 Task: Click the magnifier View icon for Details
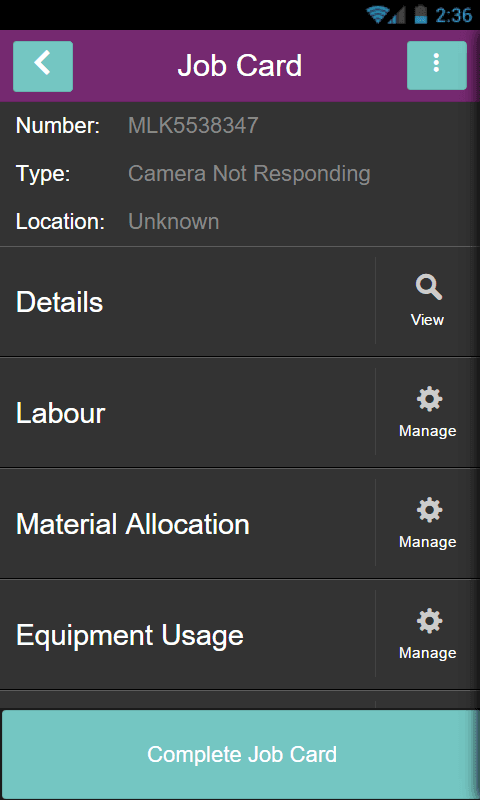point(428,288)
